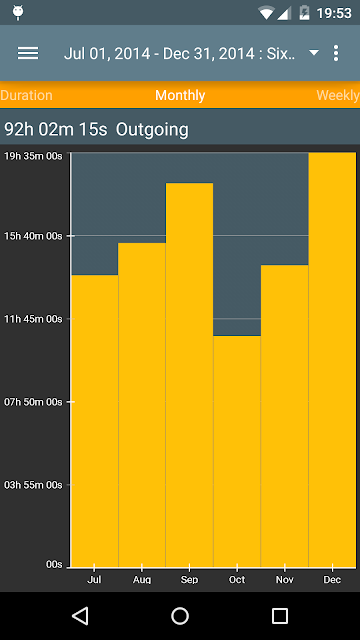Tap the Wi-Fi status icon
Image resolution: width=360 pixels, height=640 pixels.
(266, 13)
